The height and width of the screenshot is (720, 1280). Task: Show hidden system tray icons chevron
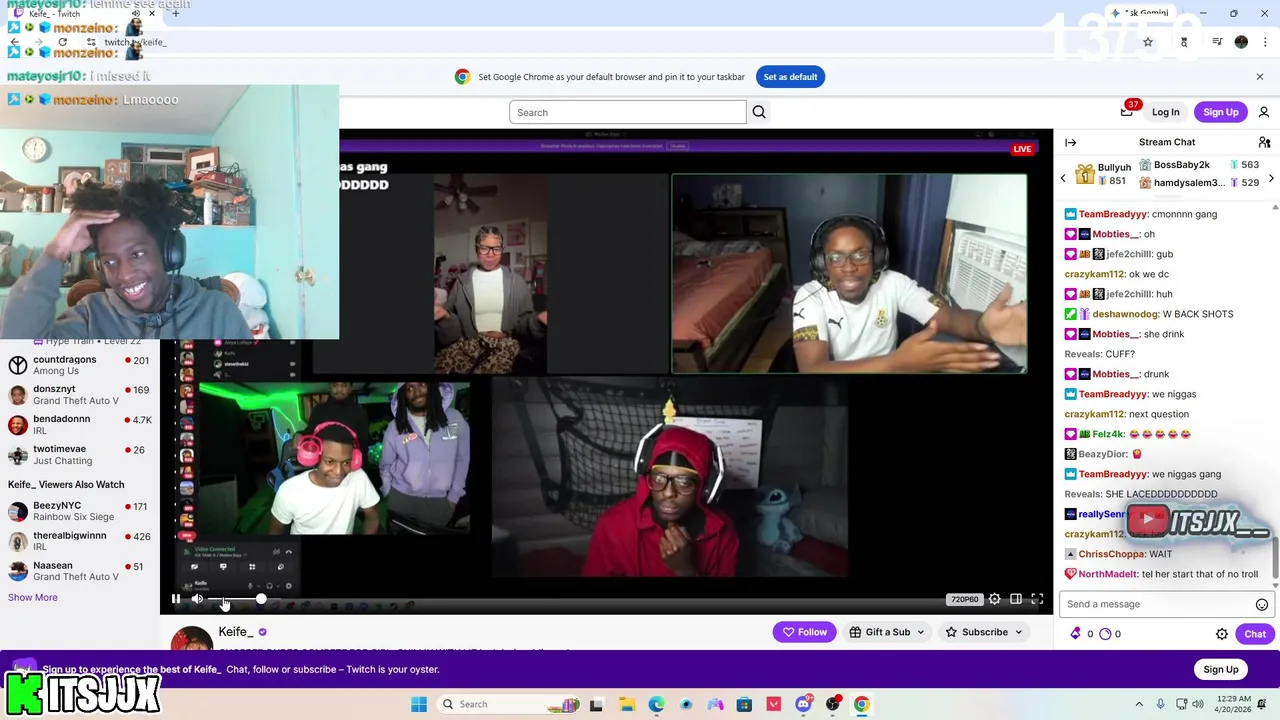(x=1140, y=704)
